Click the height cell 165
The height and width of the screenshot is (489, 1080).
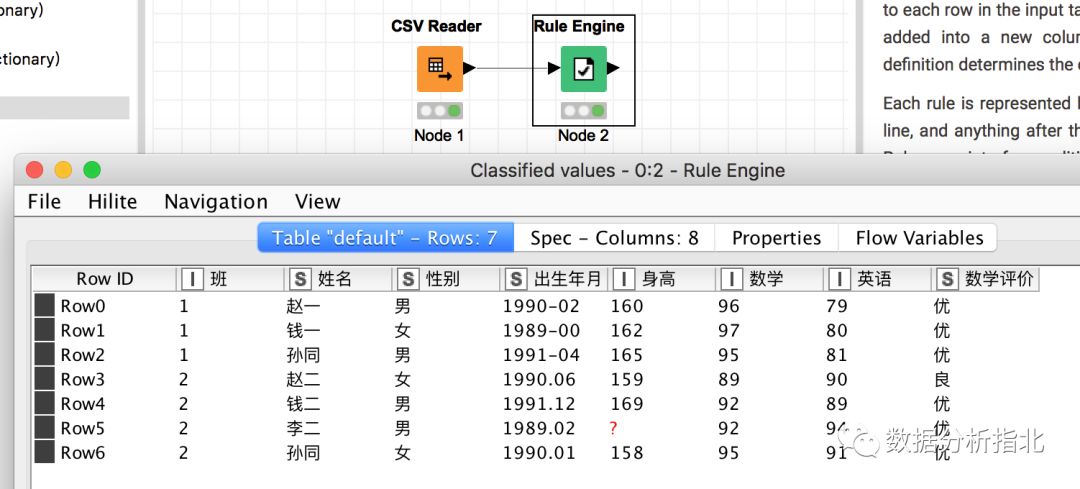point(627,355)
